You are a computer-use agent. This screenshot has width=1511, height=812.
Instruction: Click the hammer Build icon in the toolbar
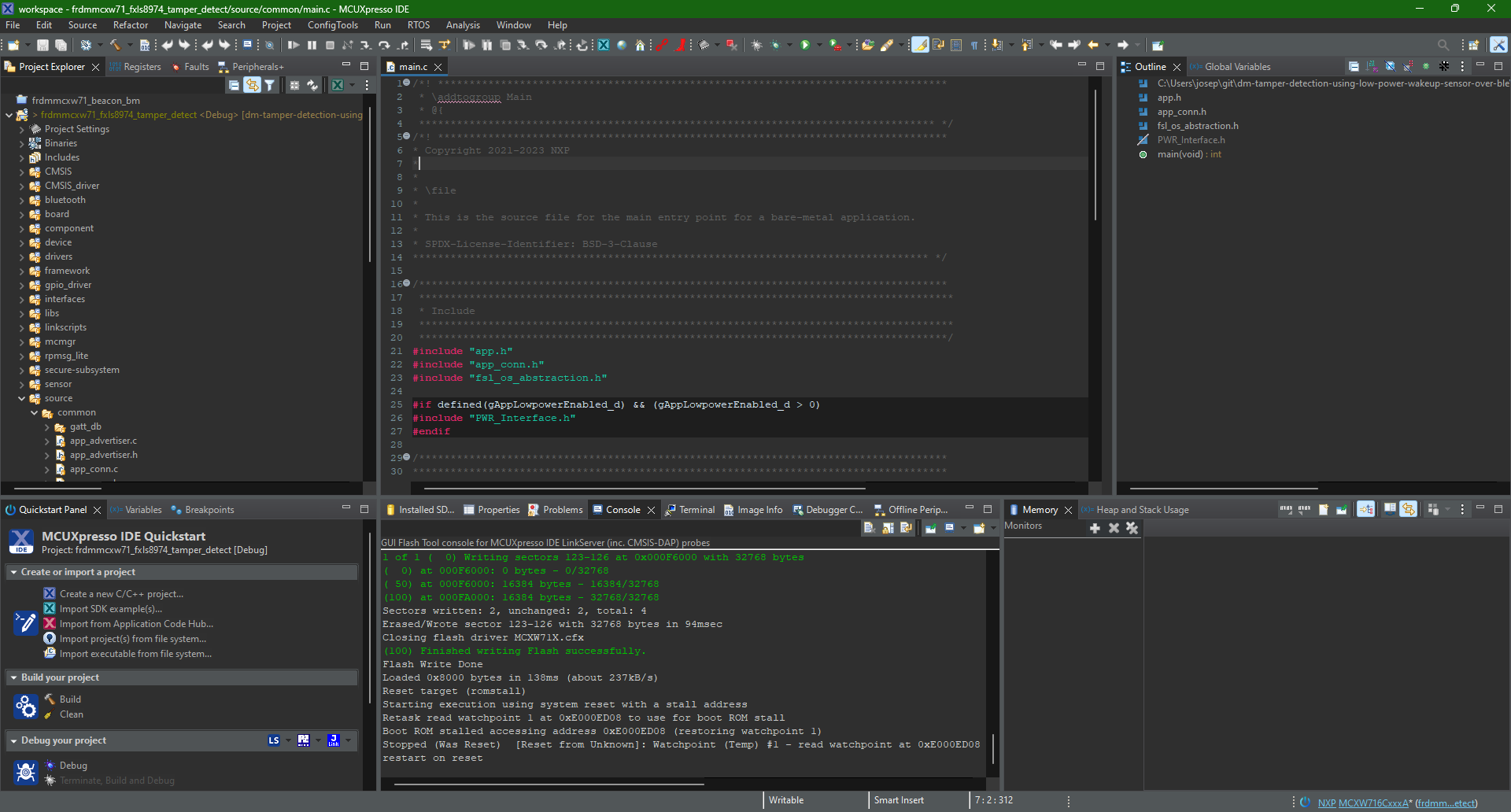click(x=116, y=46)
